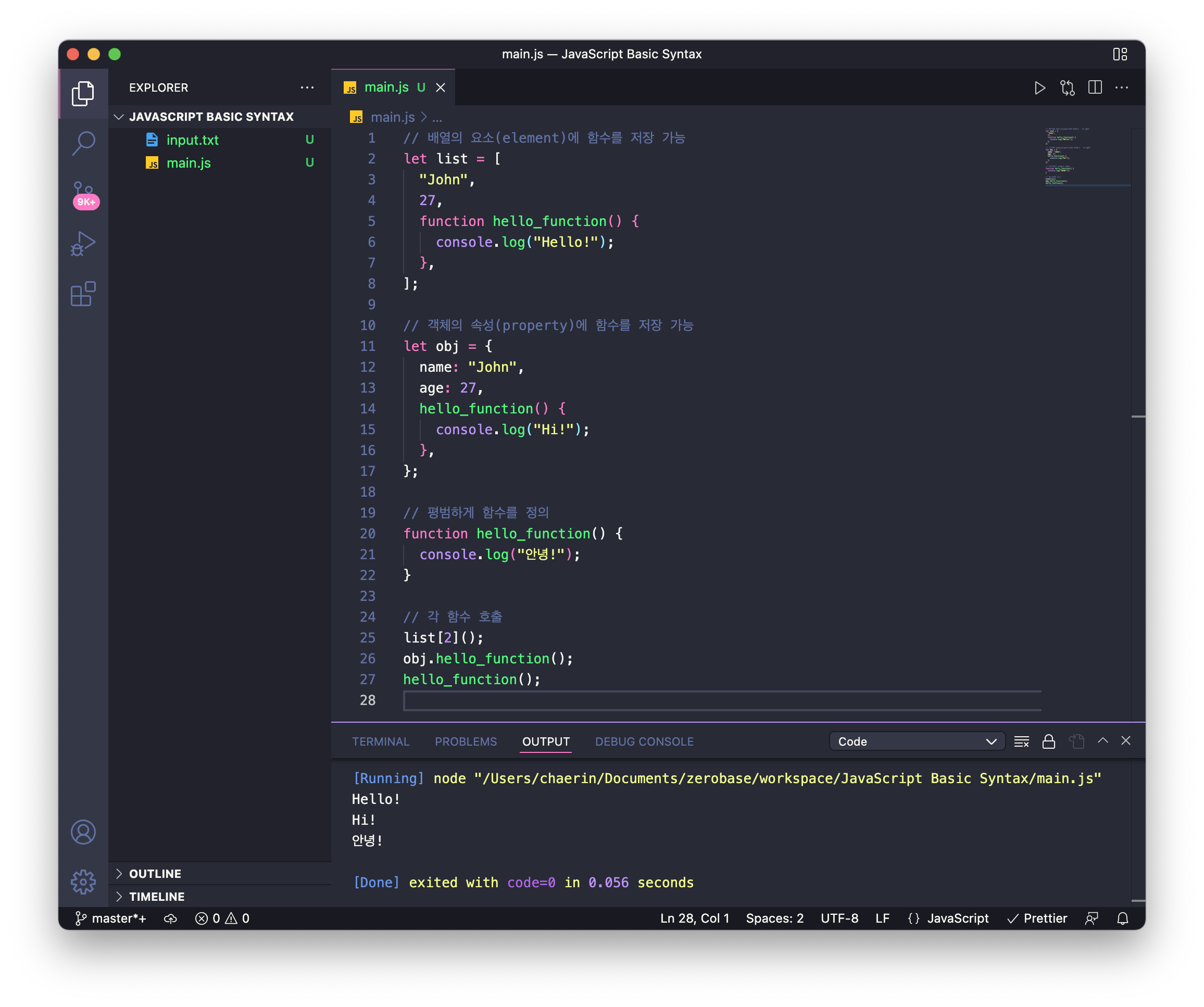Image resolution: width=1204 pixels, height=1007 pixels.
Task: Open the Manage settings gear
Action: click(84, 882)
